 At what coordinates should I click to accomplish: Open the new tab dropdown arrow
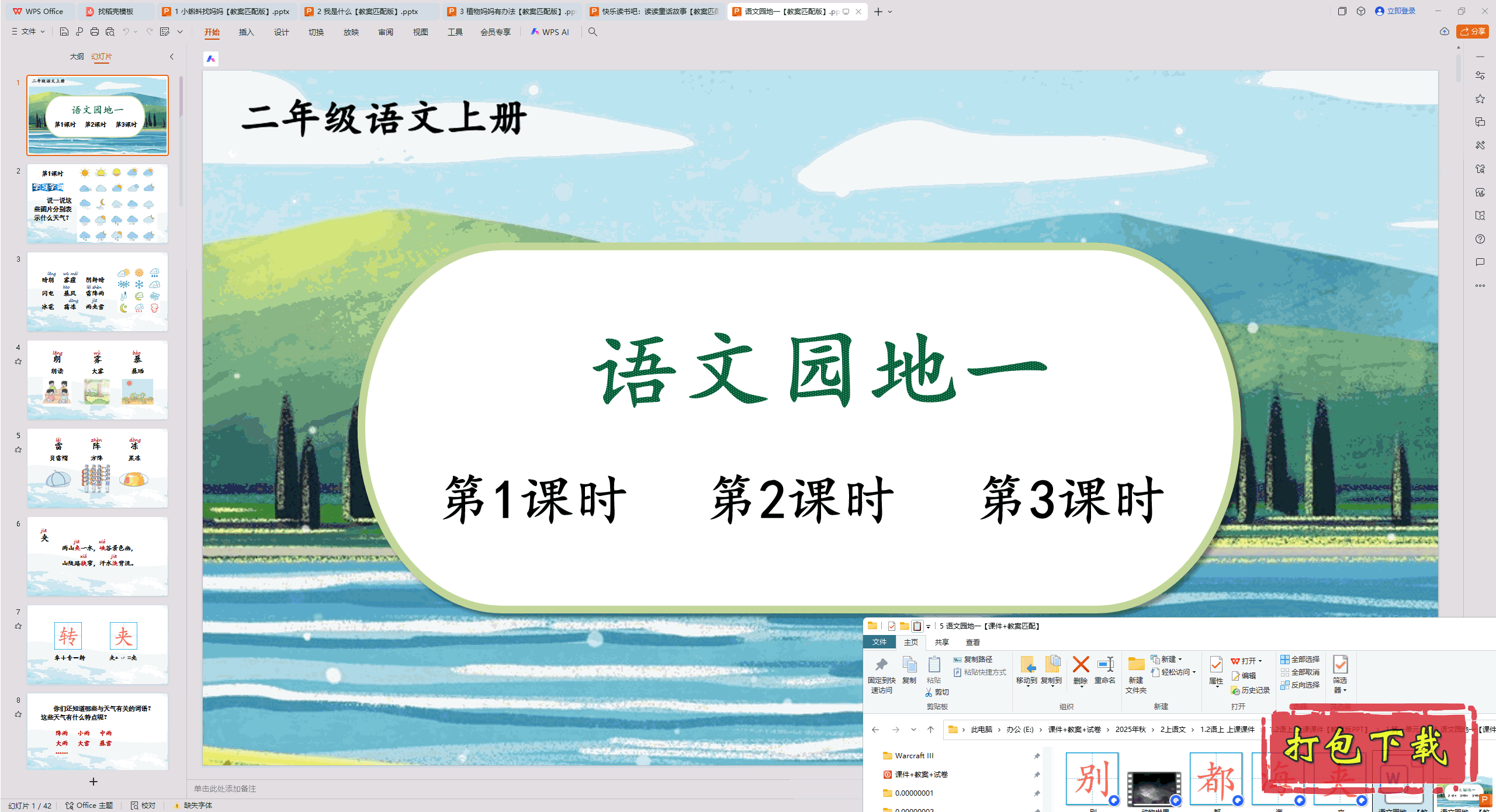[x=890, y=12]
